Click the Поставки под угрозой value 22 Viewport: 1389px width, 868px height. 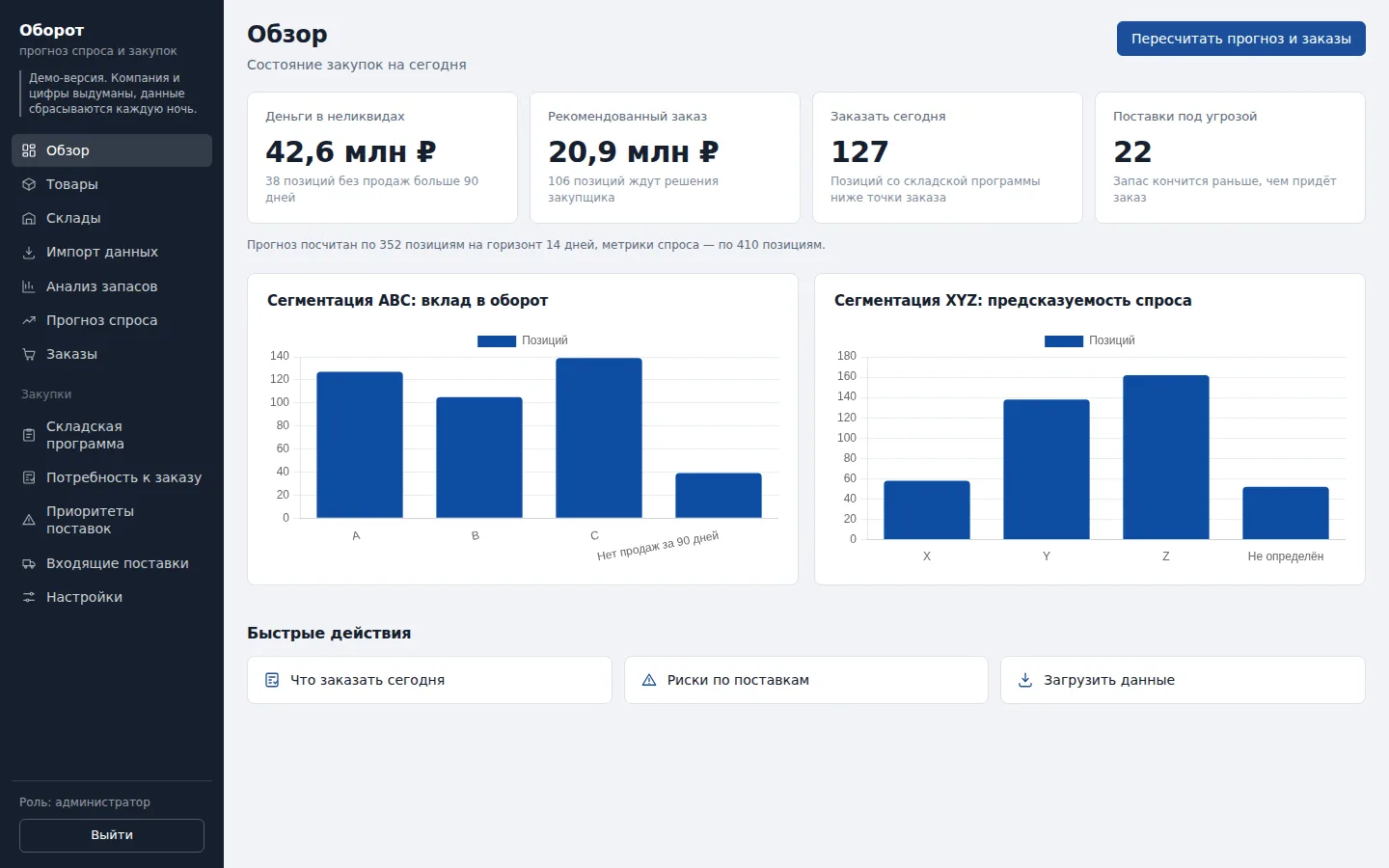pos(1132,151)
